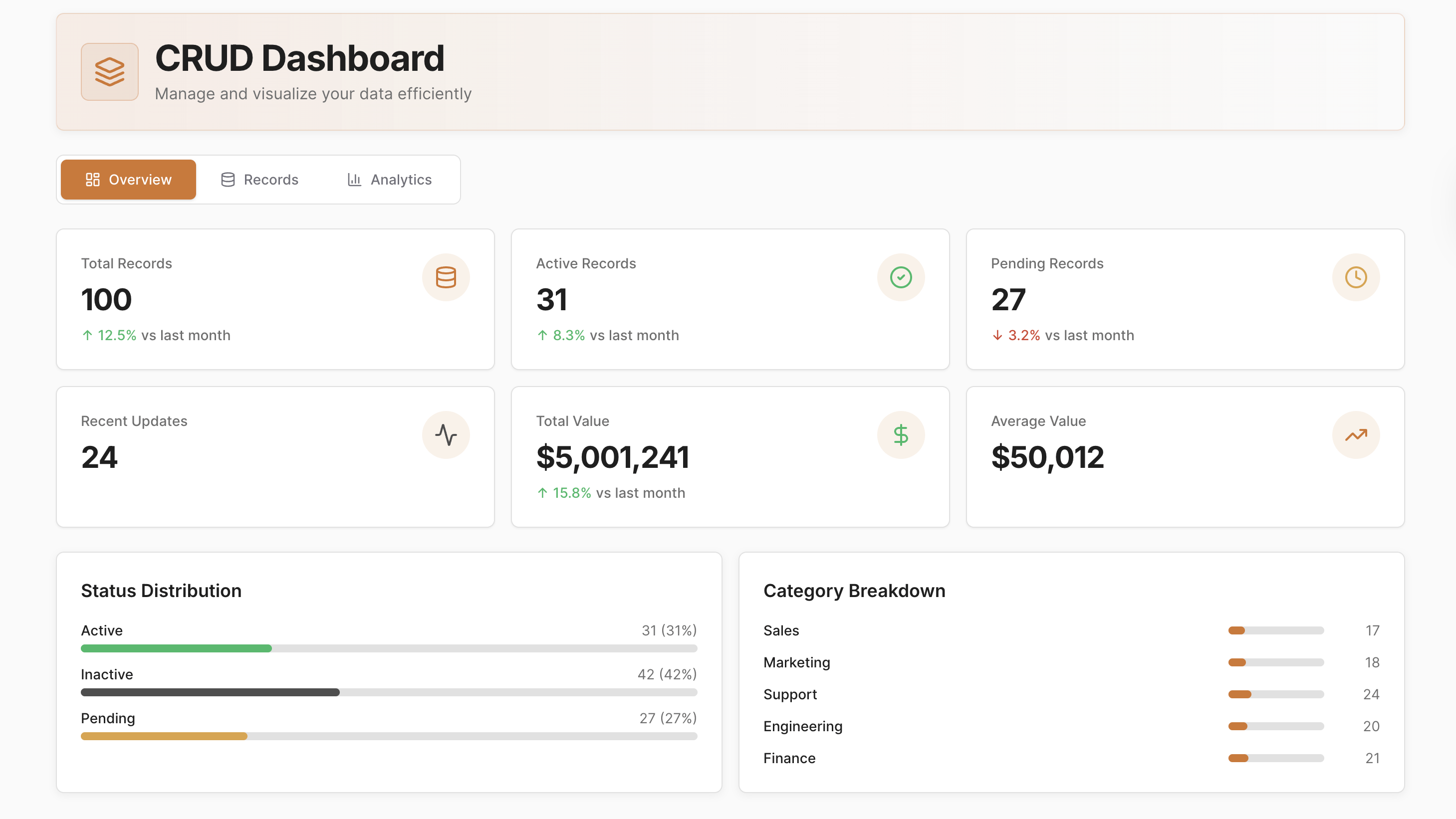Viewport: 1456px width, 819px height.
Task: Click the bar chart icon next to Analytics
Action: (x=353, y=180)
